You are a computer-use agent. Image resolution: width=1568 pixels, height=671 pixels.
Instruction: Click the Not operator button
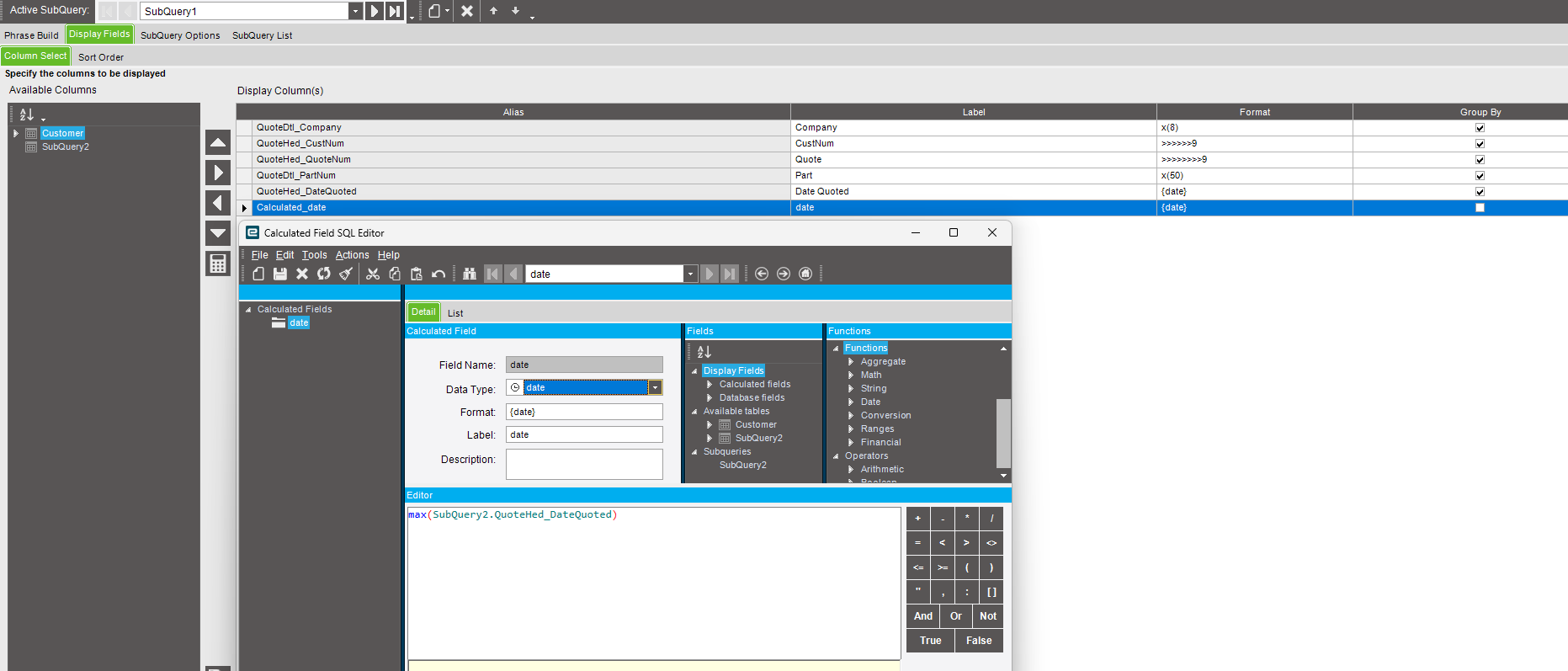(988, 616)
